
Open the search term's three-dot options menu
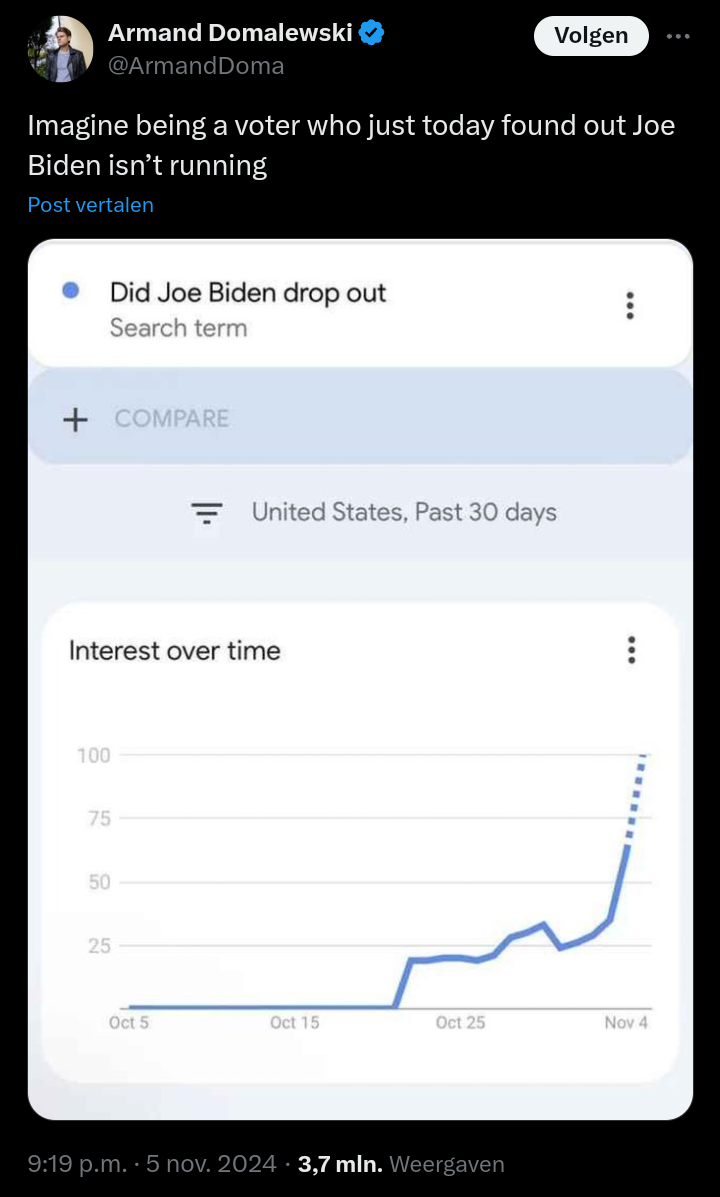pyautogui.click(x=630, y=305)
